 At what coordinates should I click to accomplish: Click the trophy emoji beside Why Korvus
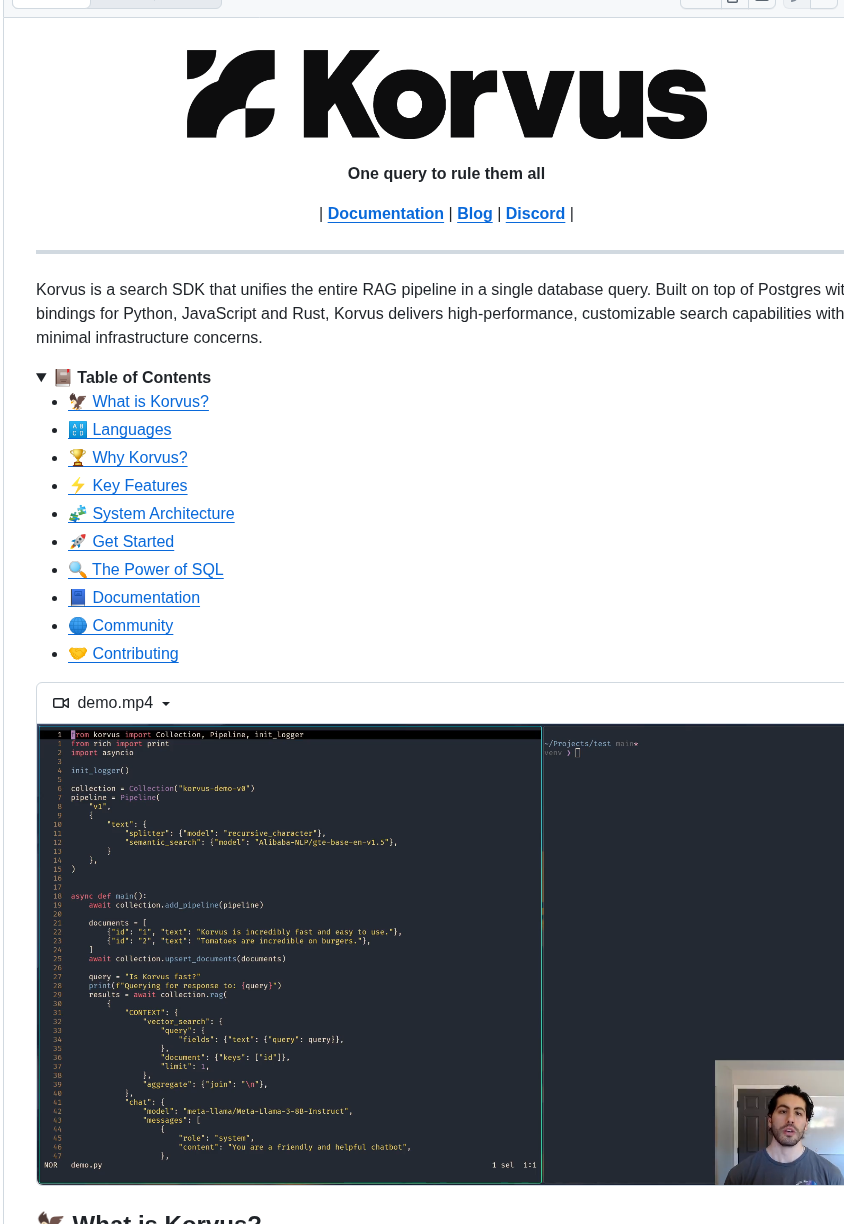click(x=78, y=457)
